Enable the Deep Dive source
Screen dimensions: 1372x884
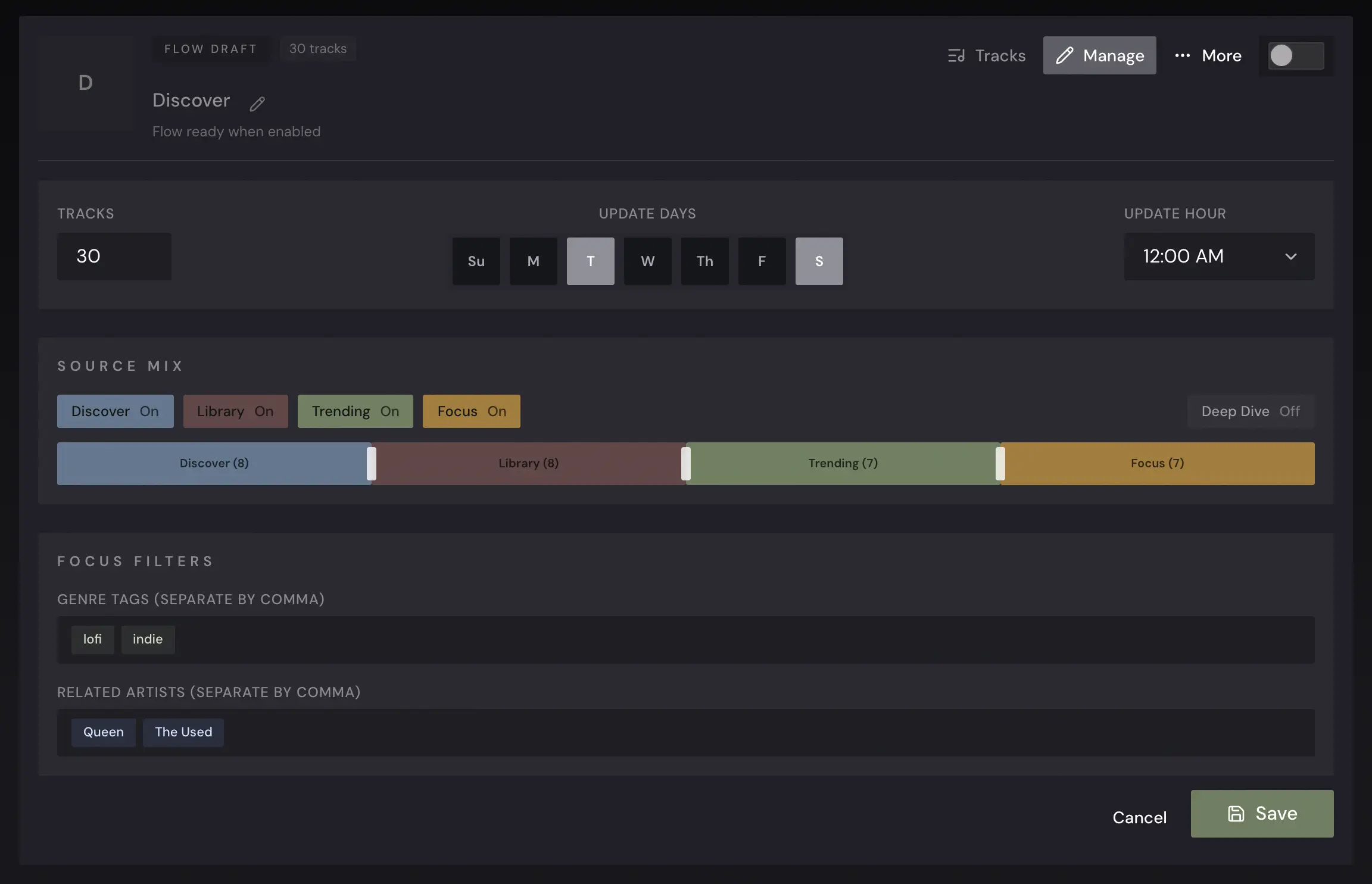(x=1251, y=411)
